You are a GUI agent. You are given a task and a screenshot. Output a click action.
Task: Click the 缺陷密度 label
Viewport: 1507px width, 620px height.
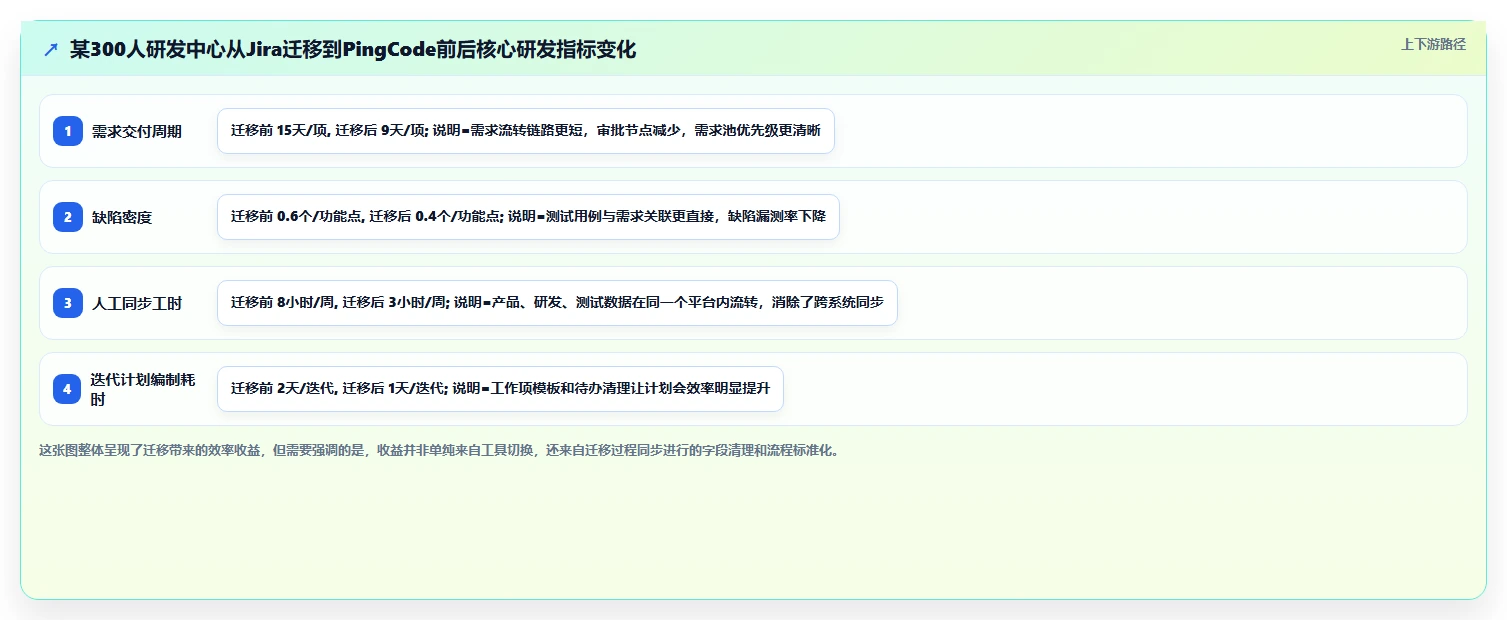(122, 217)
